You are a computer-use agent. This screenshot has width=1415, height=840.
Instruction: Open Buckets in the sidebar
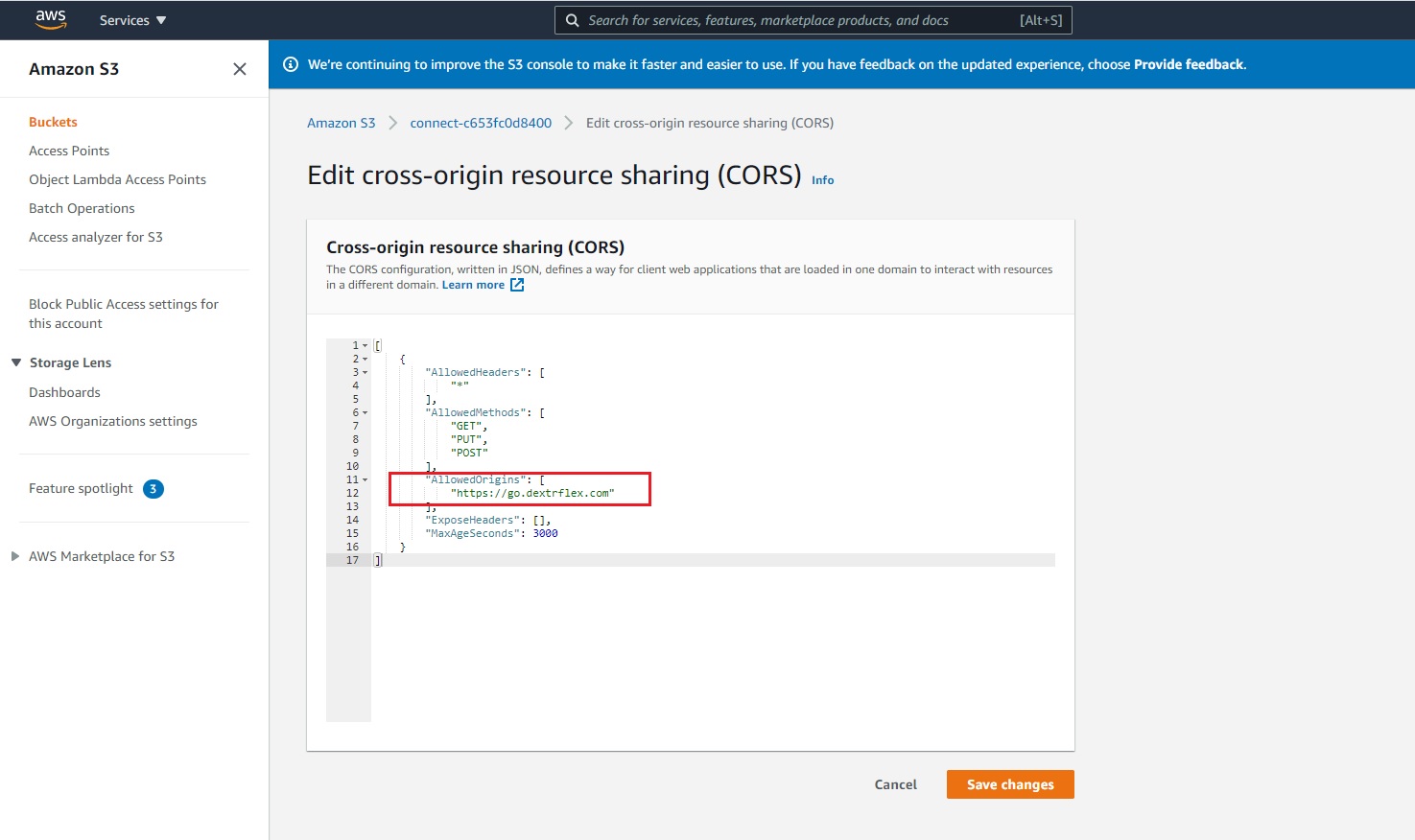(53, 122)
